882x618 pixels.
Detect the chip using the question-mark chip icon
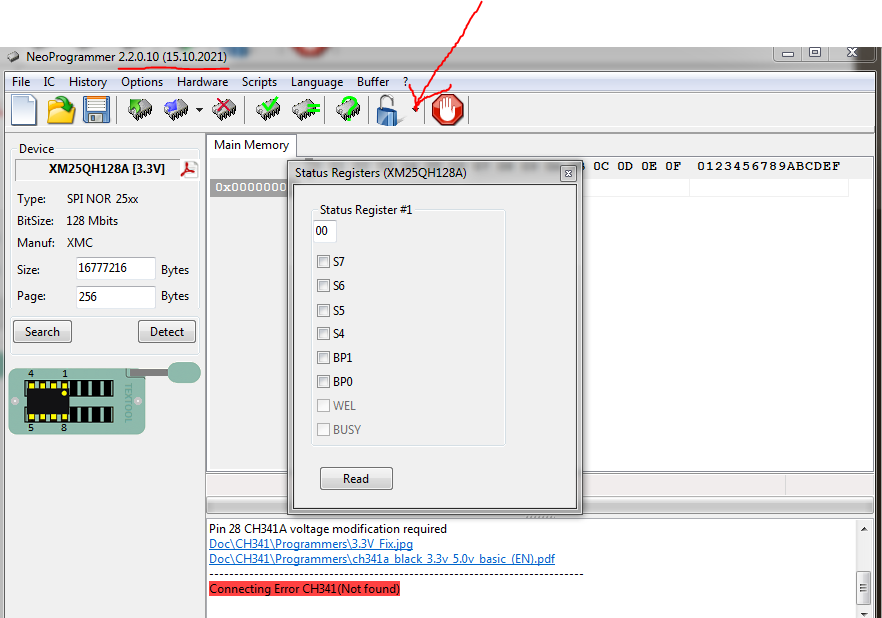click(348, 110)
